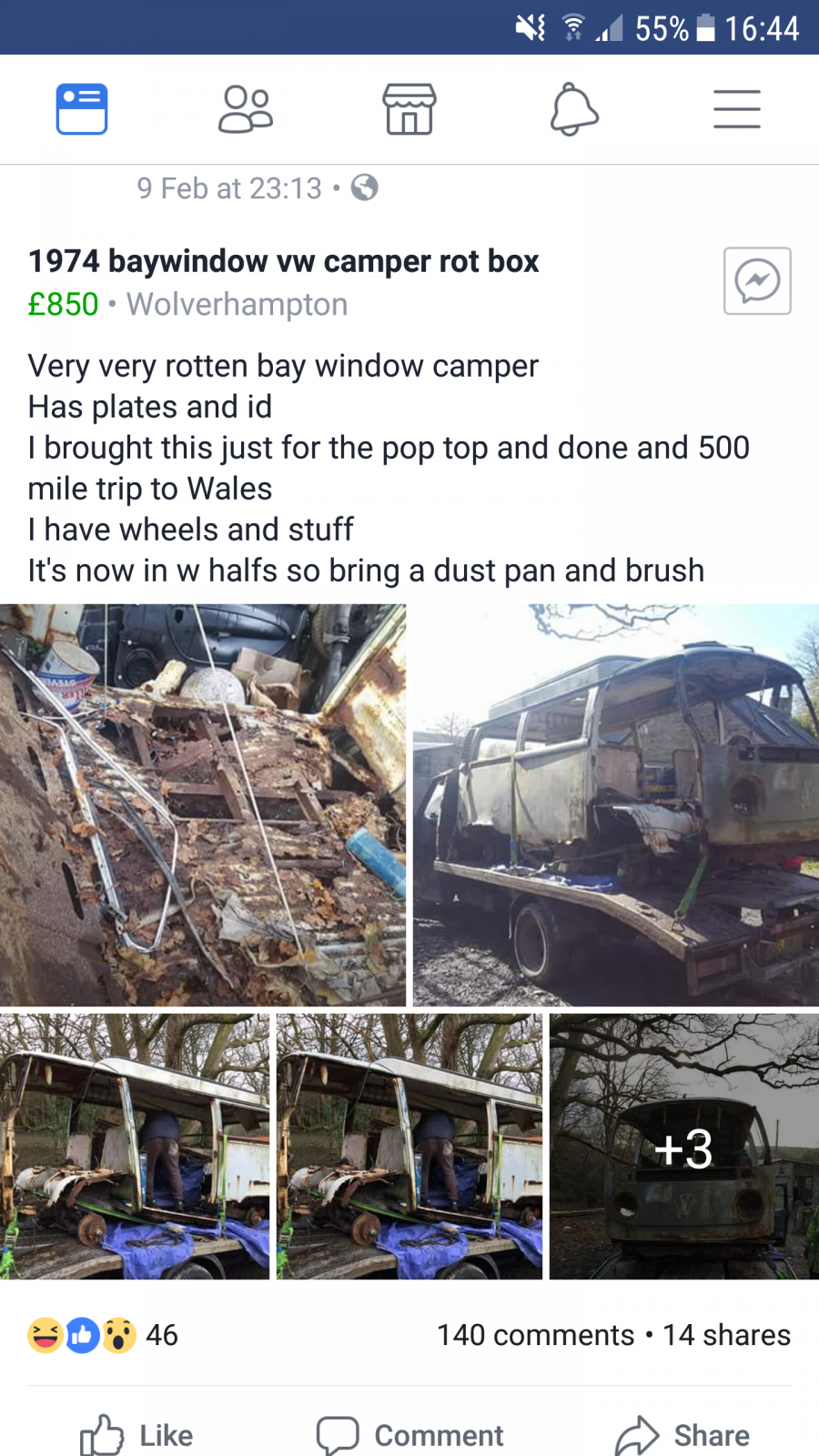
Task: Tap the Share button
Action: pyautogui.click(x=682, y=1435)
